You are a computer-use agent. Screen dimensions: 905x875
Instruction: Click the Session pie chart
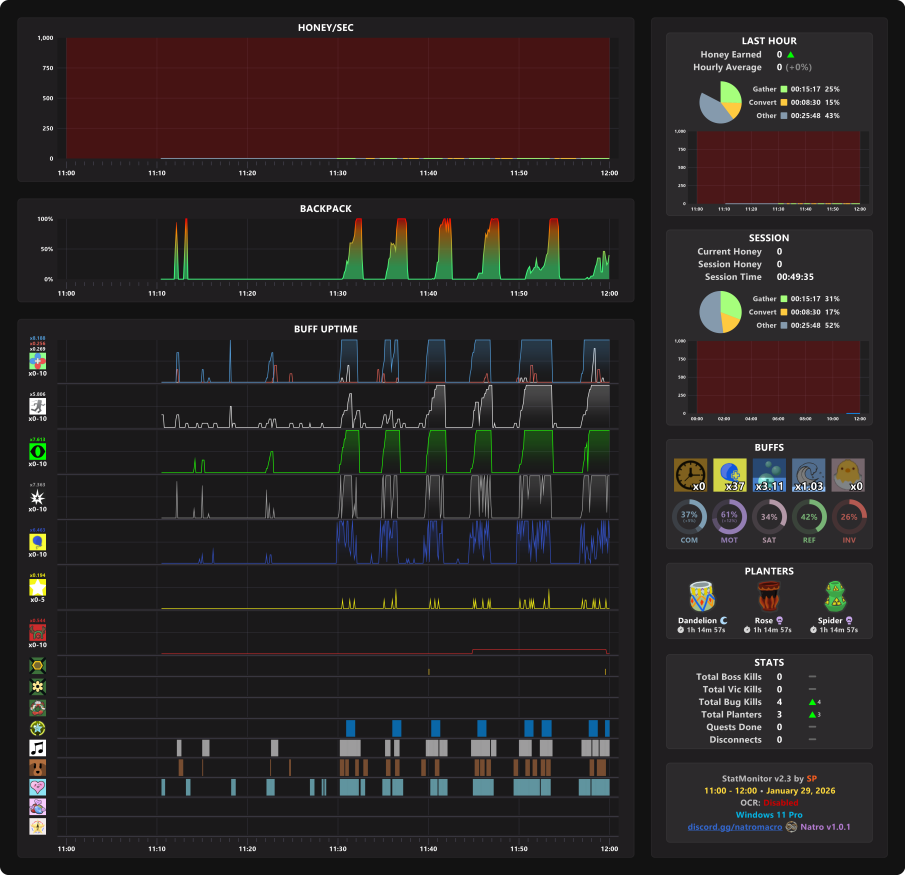tap(720, 312)
